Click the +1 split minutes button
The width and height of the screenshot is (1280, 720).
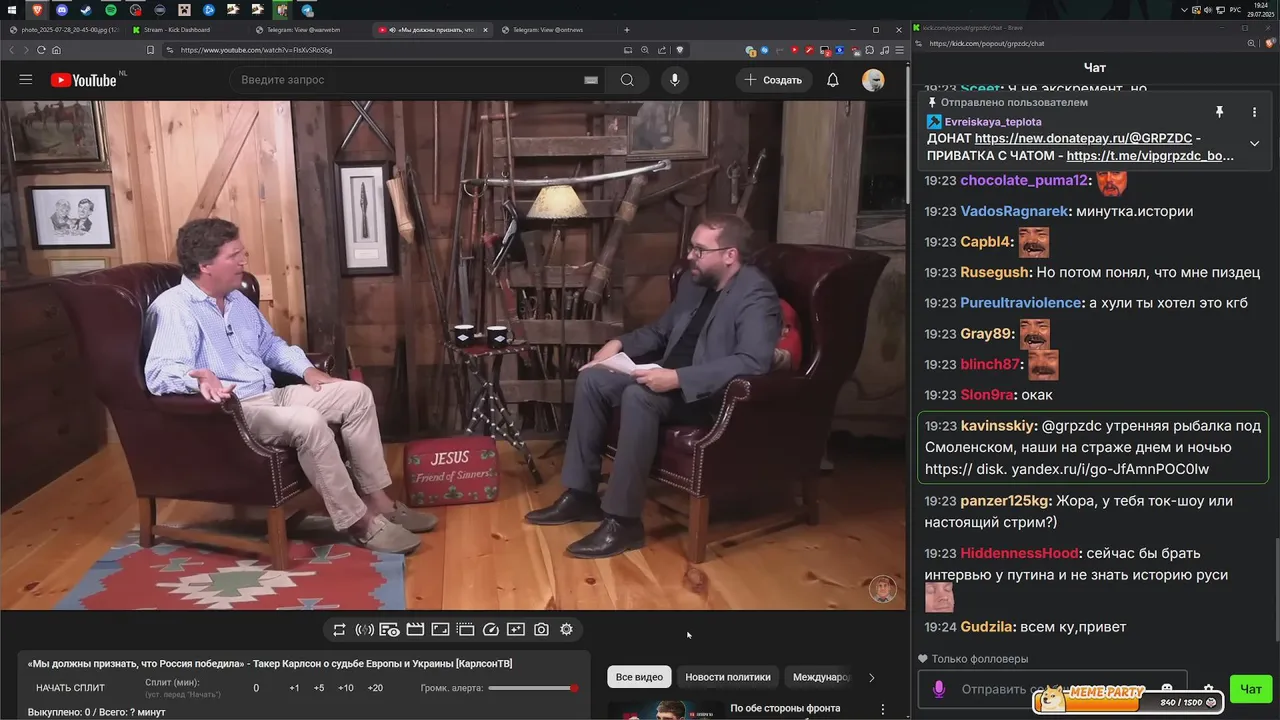(x=294, y=688)
